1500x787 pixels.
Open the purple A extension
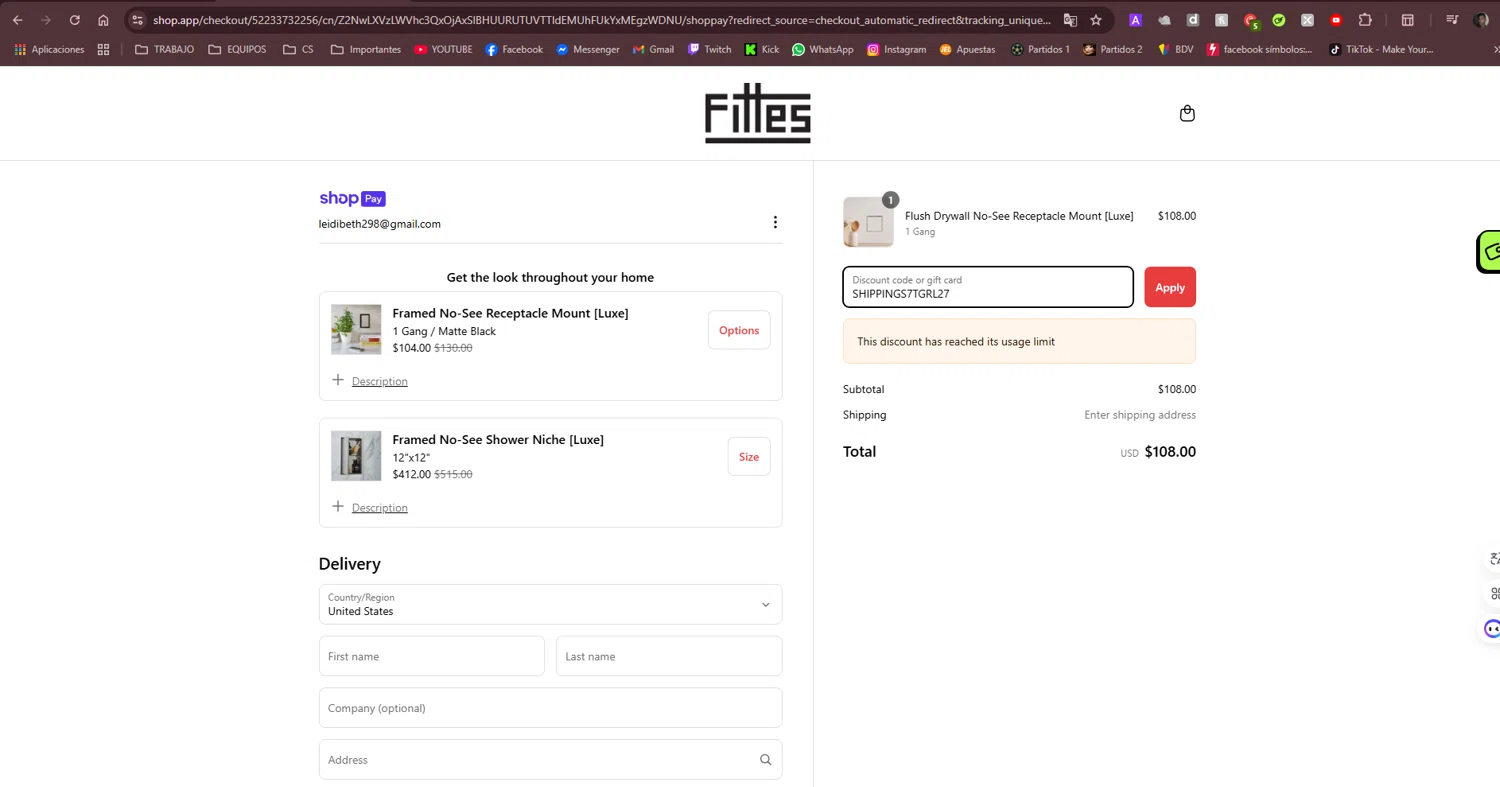[1135, 20]
